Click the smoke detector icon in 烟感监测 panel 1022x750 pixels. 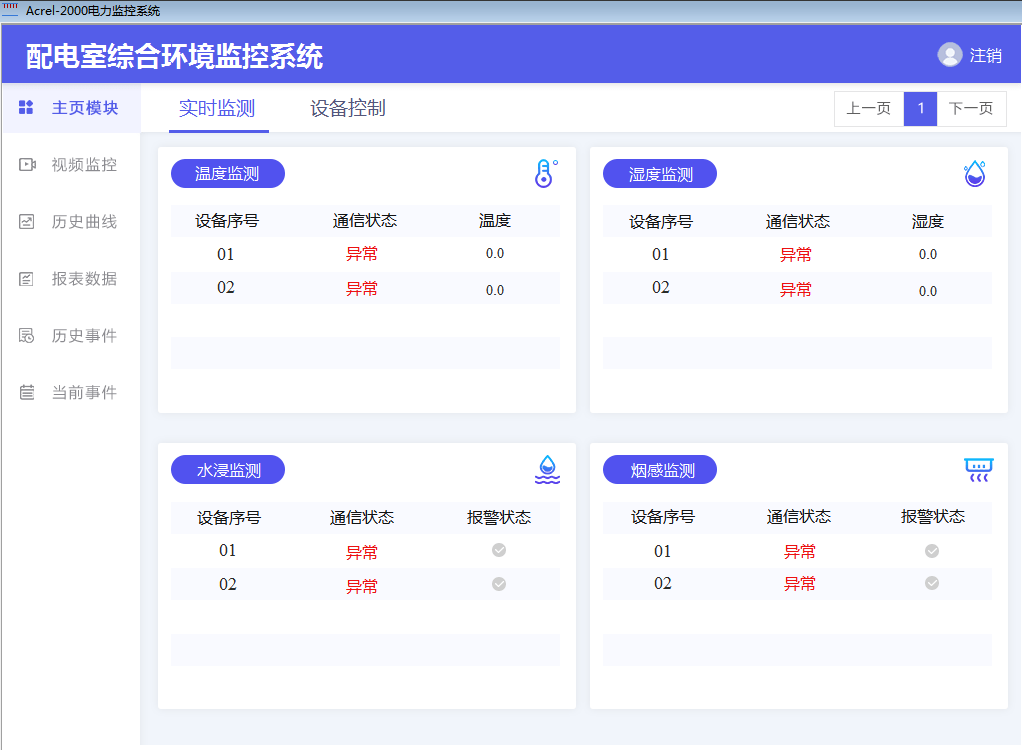point(977,468)
